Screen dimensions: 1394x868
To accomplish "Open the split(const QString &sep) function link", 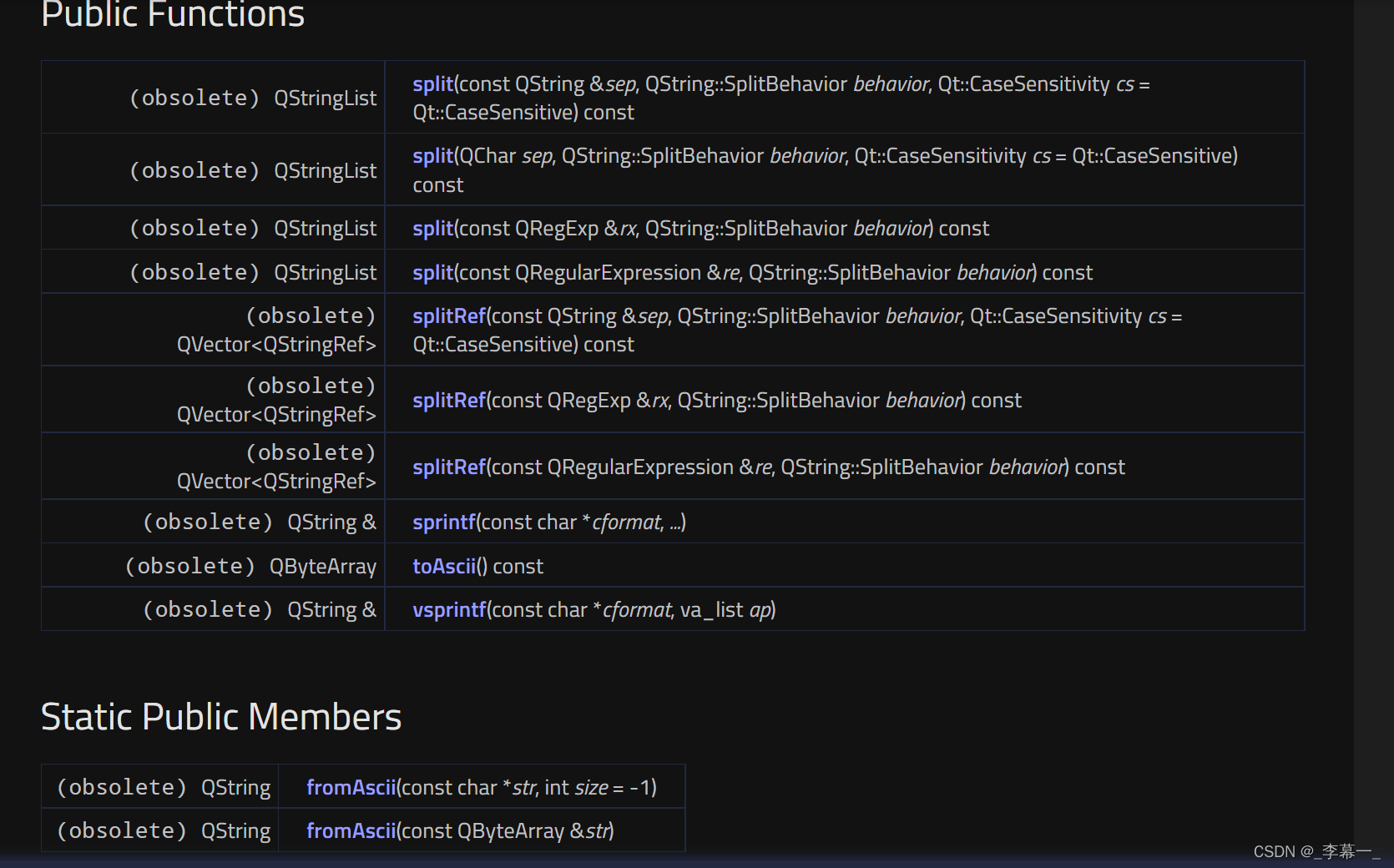I will tap(432, 84).
